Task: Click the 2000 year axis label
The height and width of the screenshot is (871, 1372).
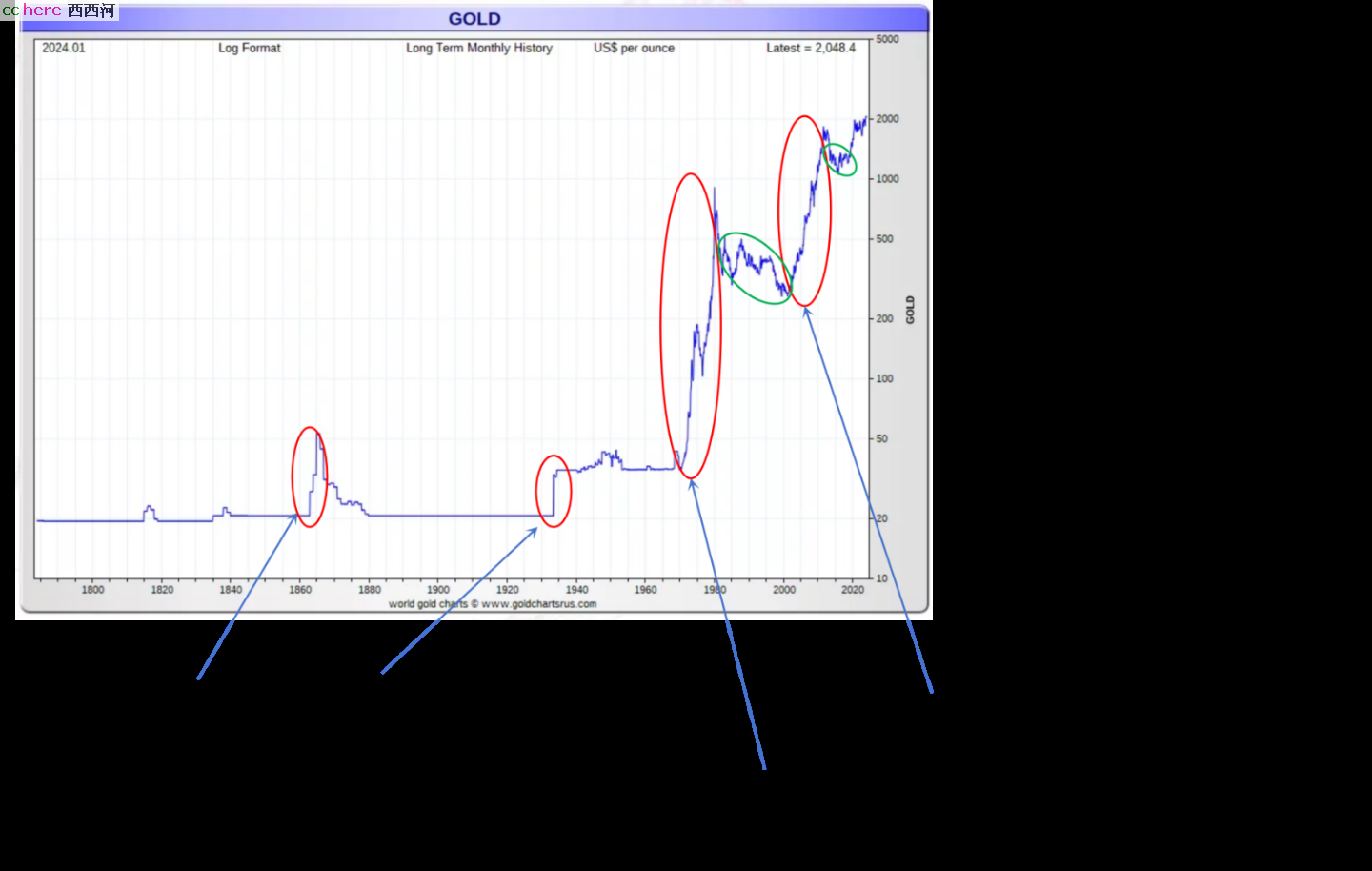Action: tap(784, 590)
